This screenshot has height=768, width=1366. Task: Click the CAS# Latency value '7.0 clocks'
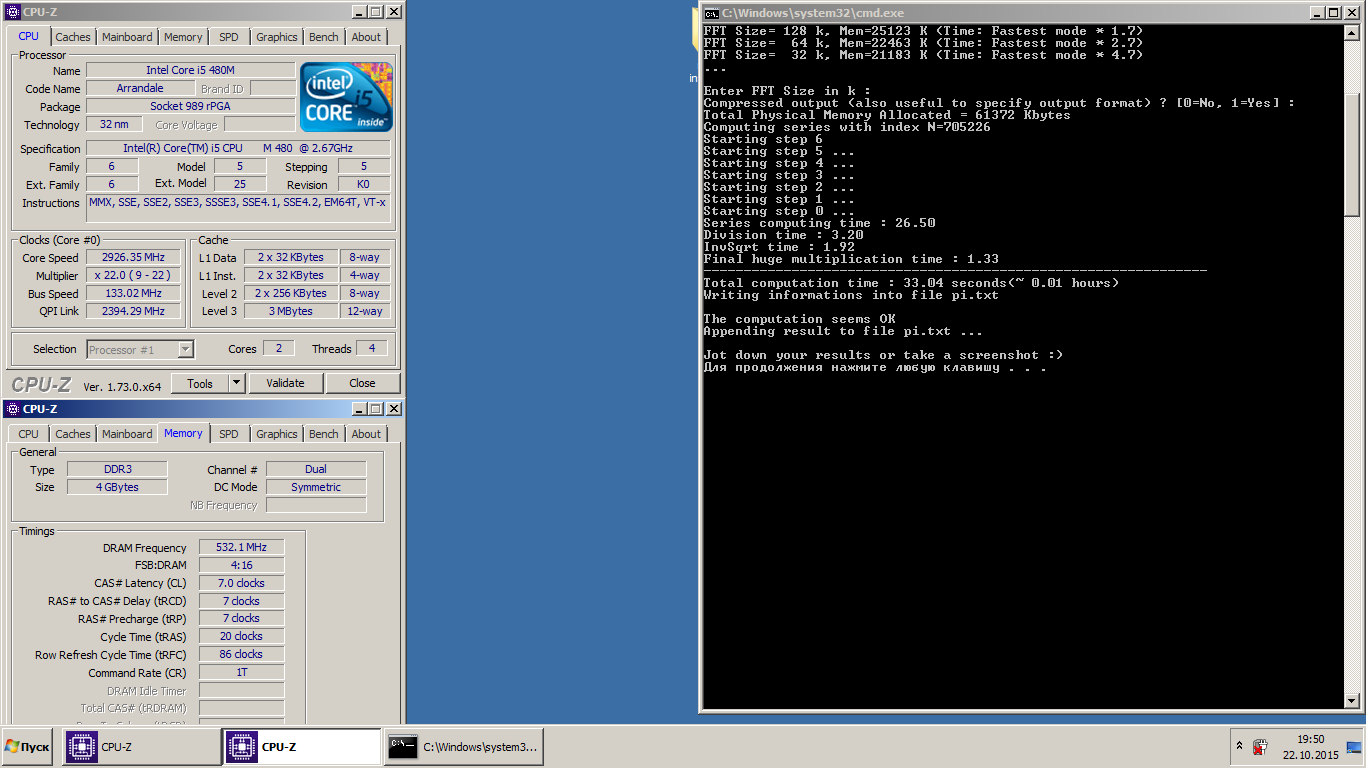click(242, 583)
